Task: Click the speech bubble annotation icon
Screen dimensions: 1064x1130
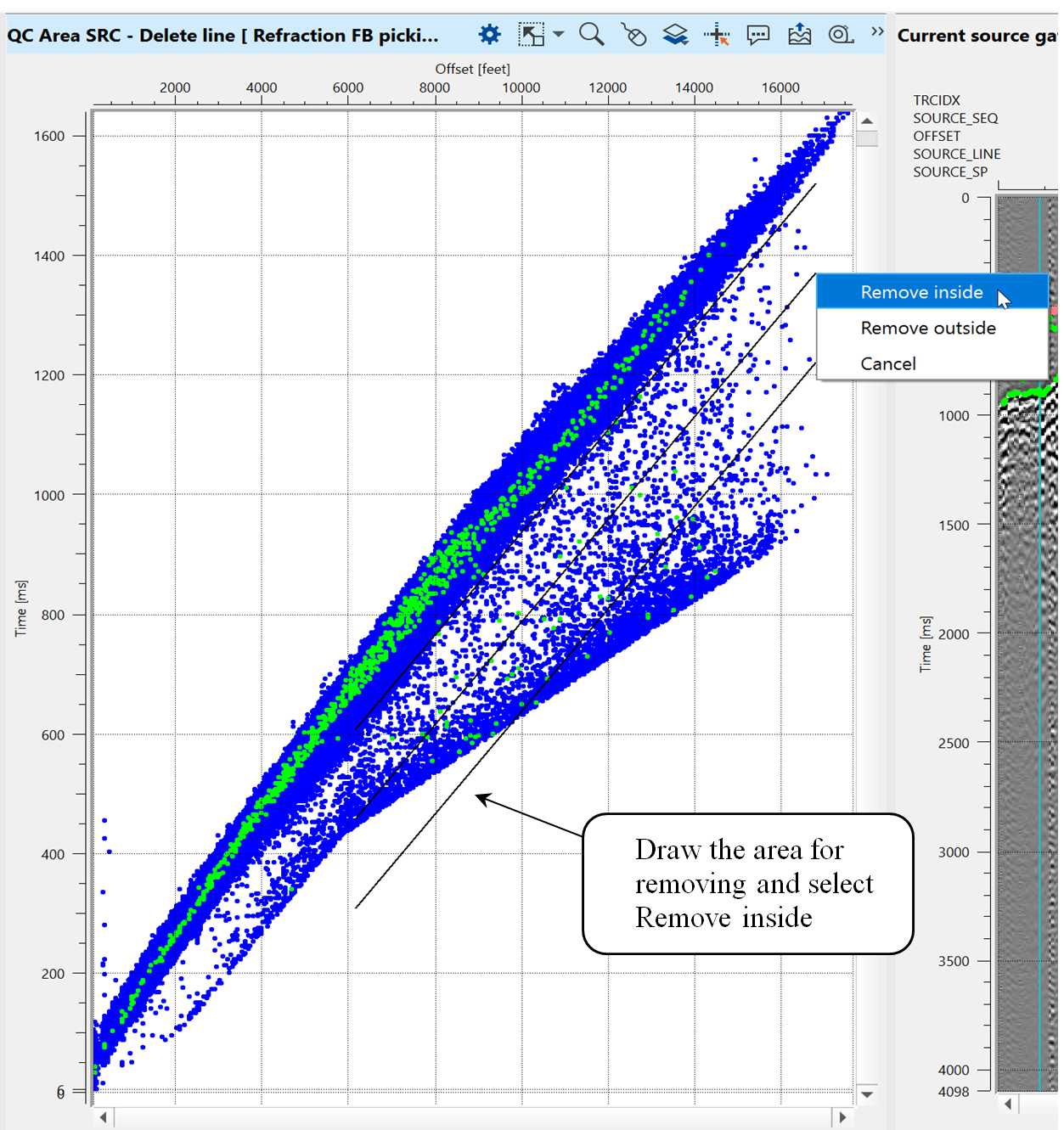Action: [757, 35]
